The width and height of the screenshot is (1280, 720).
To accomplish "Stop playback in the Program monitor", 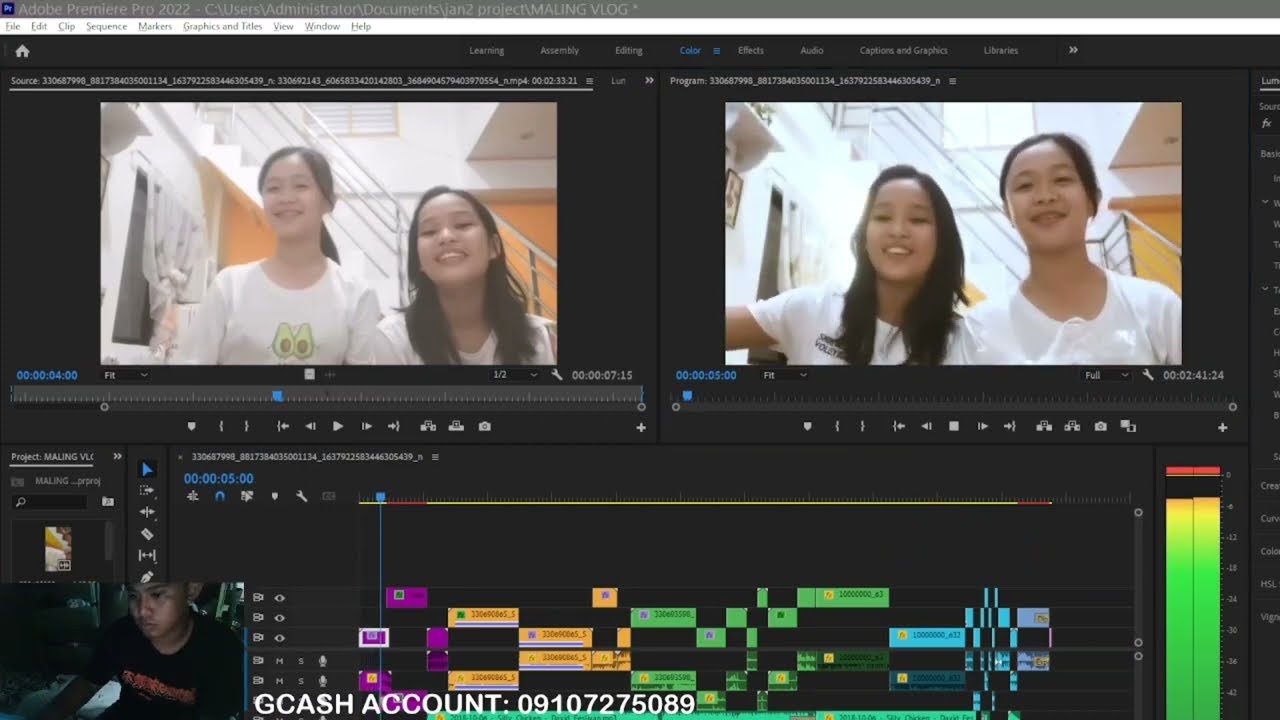I will pos(954,426).
